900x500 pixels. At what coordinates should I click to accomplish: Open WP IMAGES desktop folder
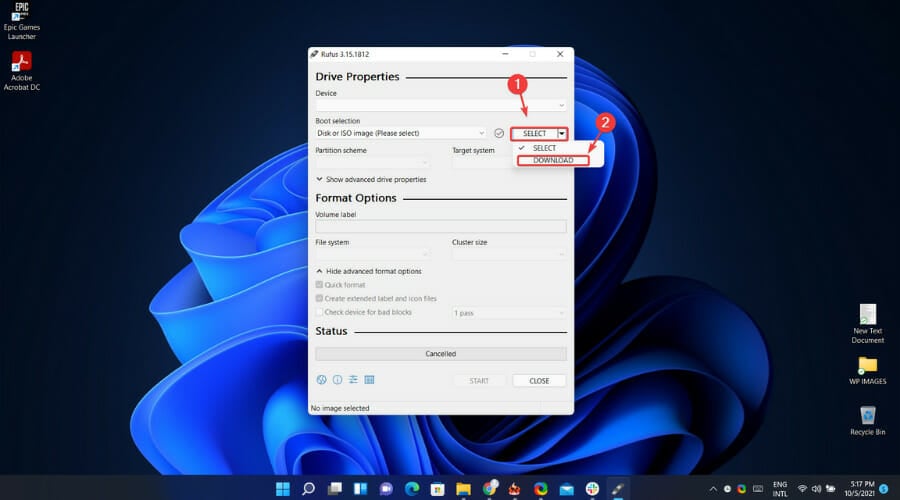point(867,370)
